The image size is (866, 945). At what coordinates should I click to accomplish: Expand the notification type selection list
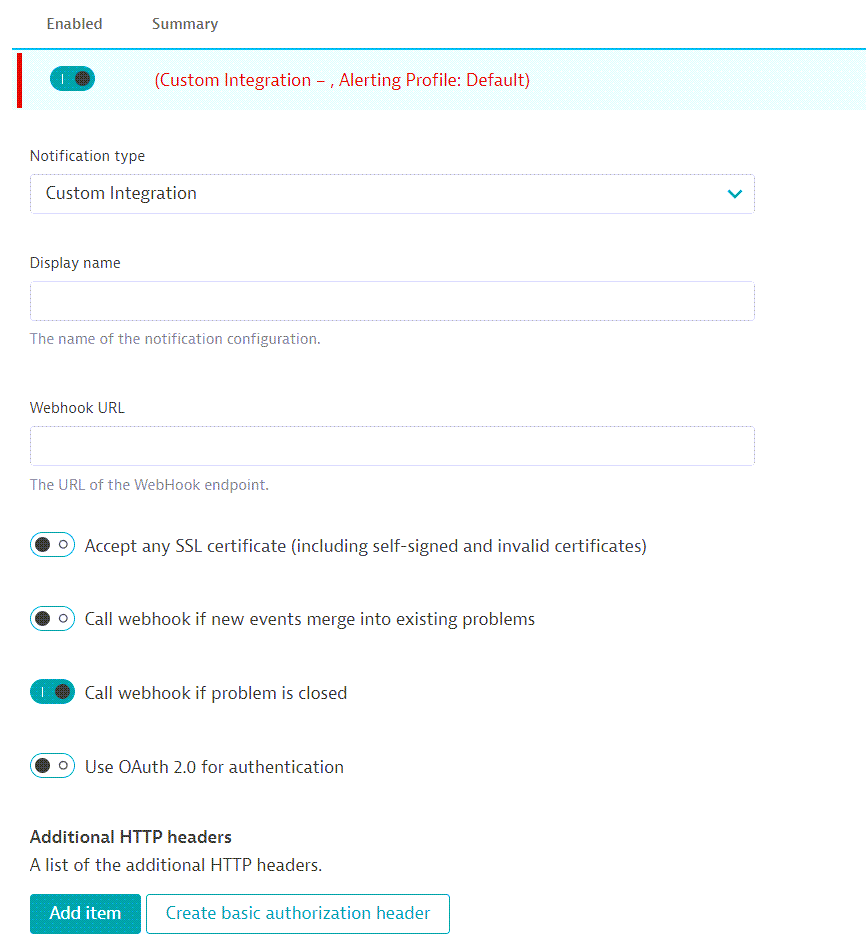coord(392,193)
